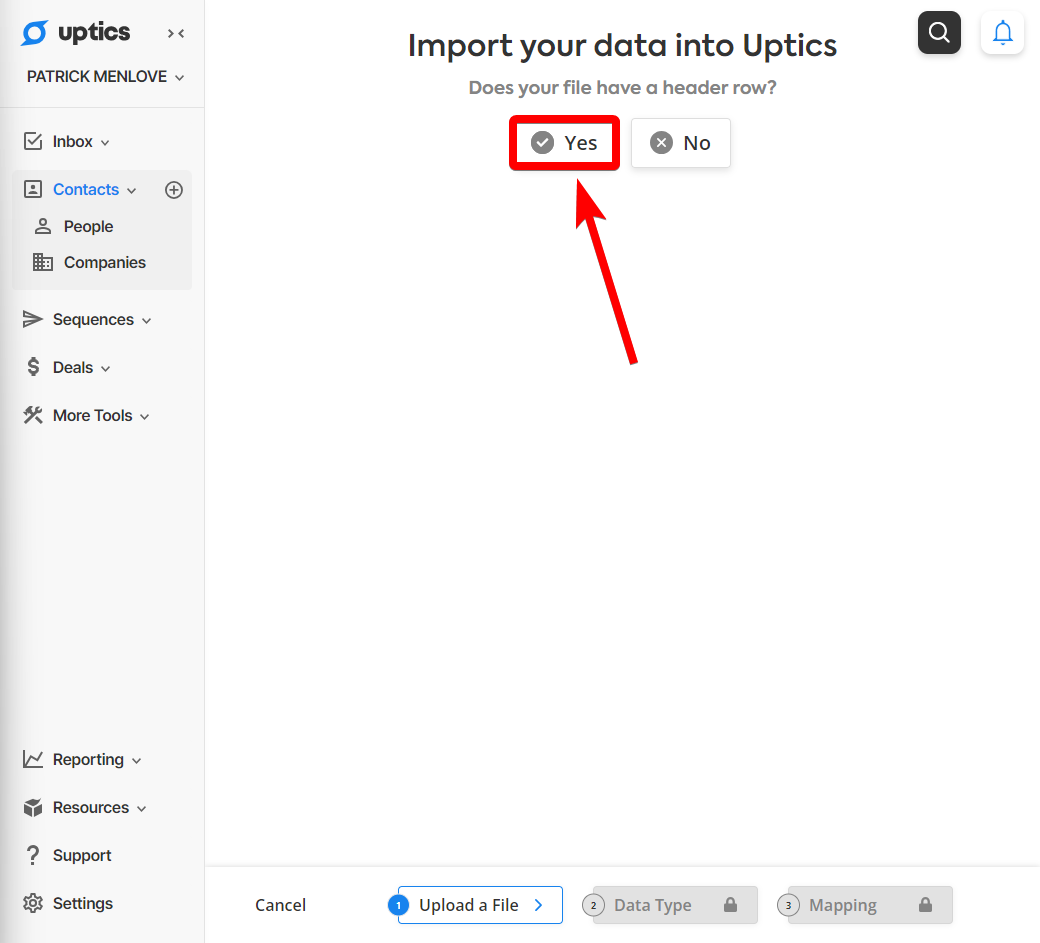Collapse the sidebar with the arrows icon
Screen dimensions: 1040x943
tap(176, 33)
